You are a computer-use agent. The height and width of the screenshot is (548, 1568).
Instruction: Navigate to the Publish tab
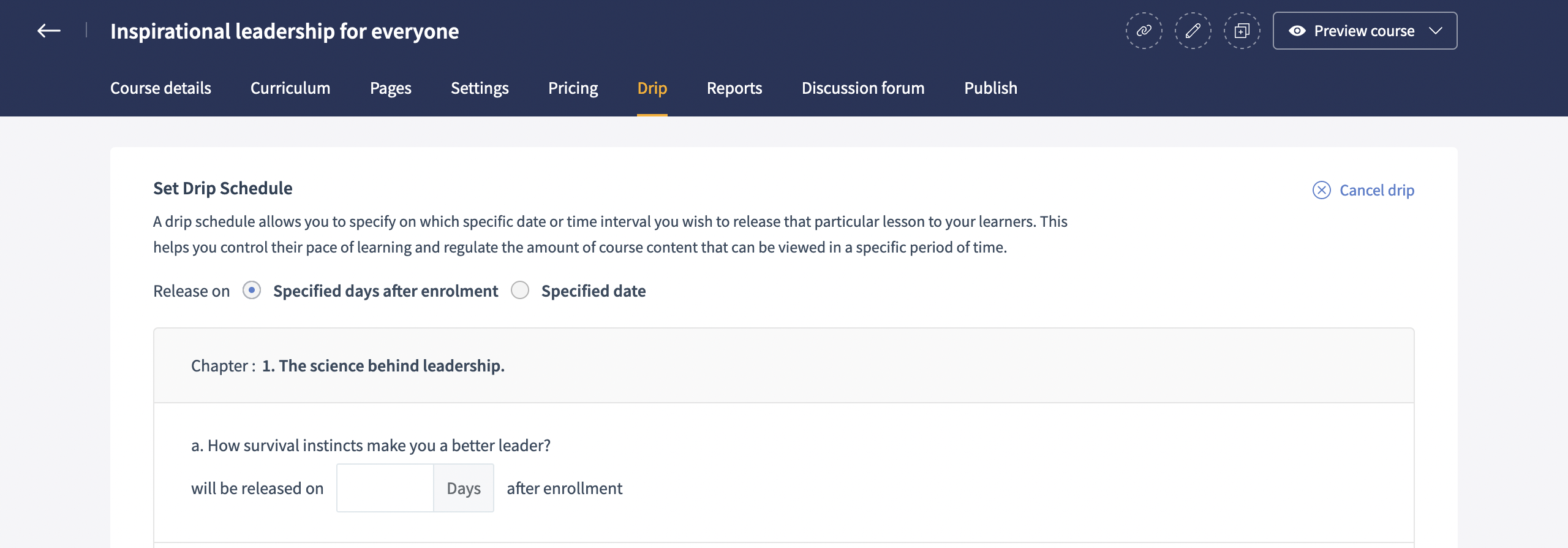[x=990, y=88]
